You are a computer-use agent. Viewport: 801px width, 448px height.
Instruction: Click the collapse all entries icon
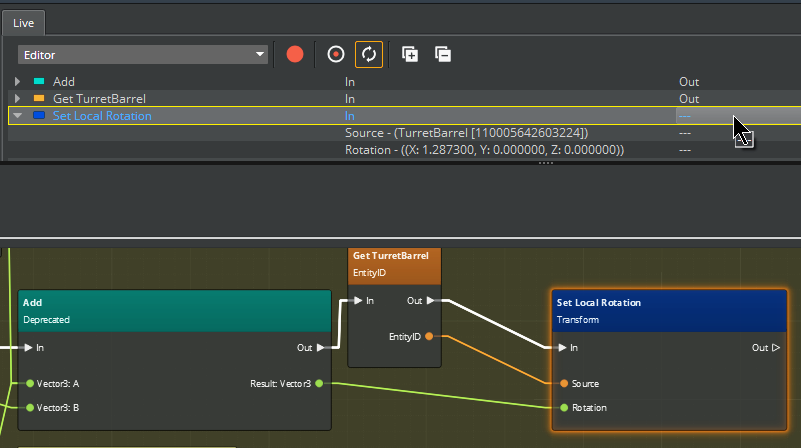pos(443,54)
